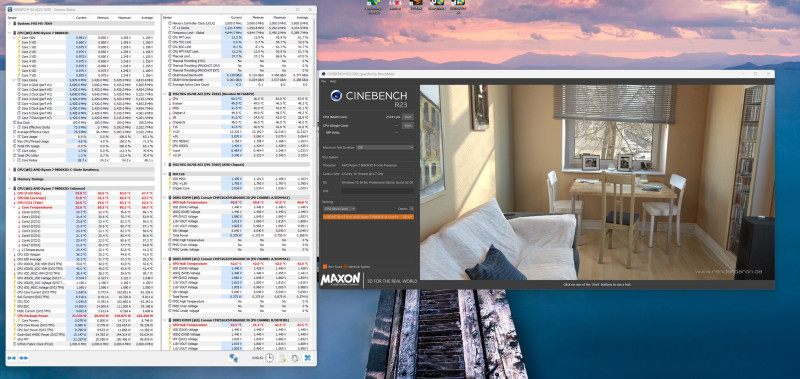Viewport: 800px width, 379px height.
Task: Click the clock reset icon in HWiNFO bottom bar
Action: [x=269, y=358]
